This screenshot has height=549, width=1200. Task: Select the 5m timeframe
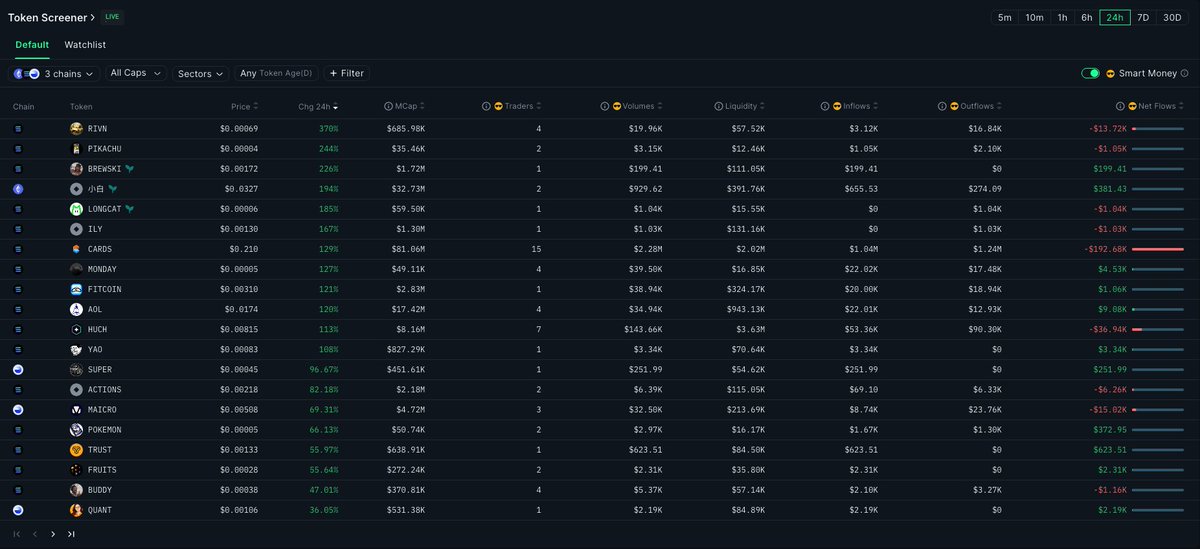point(1005,17)
